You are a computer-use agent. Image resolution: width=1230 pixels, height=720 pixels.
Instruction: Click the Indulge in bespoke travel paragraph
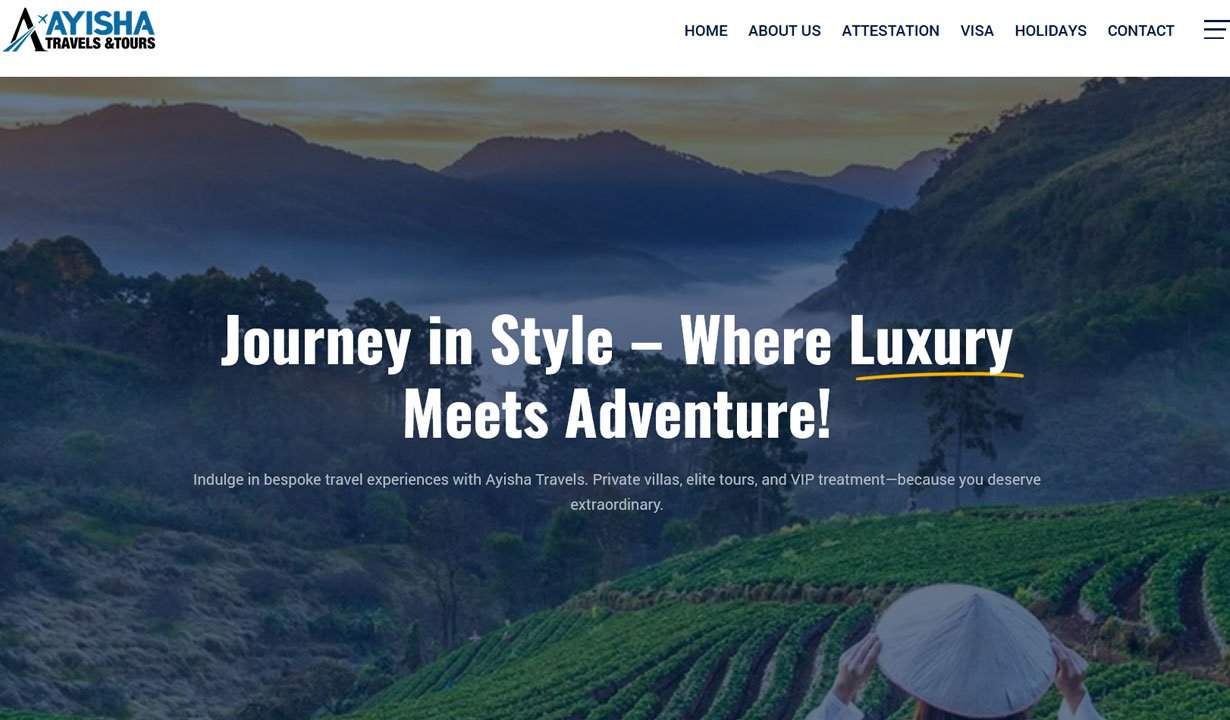coord(617,492)
